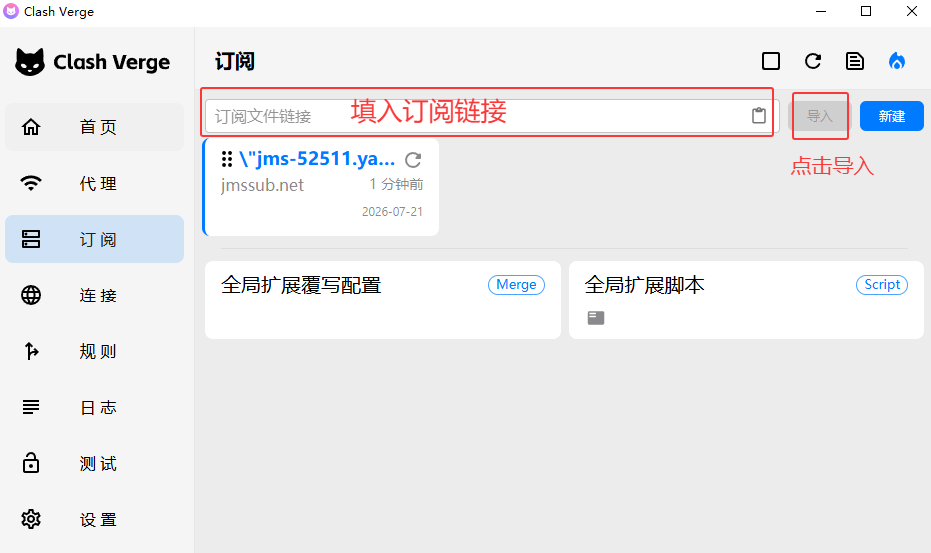931x553 pixels.
Task: Click the 订阅文件链接 input field
Action: (492, 116)
